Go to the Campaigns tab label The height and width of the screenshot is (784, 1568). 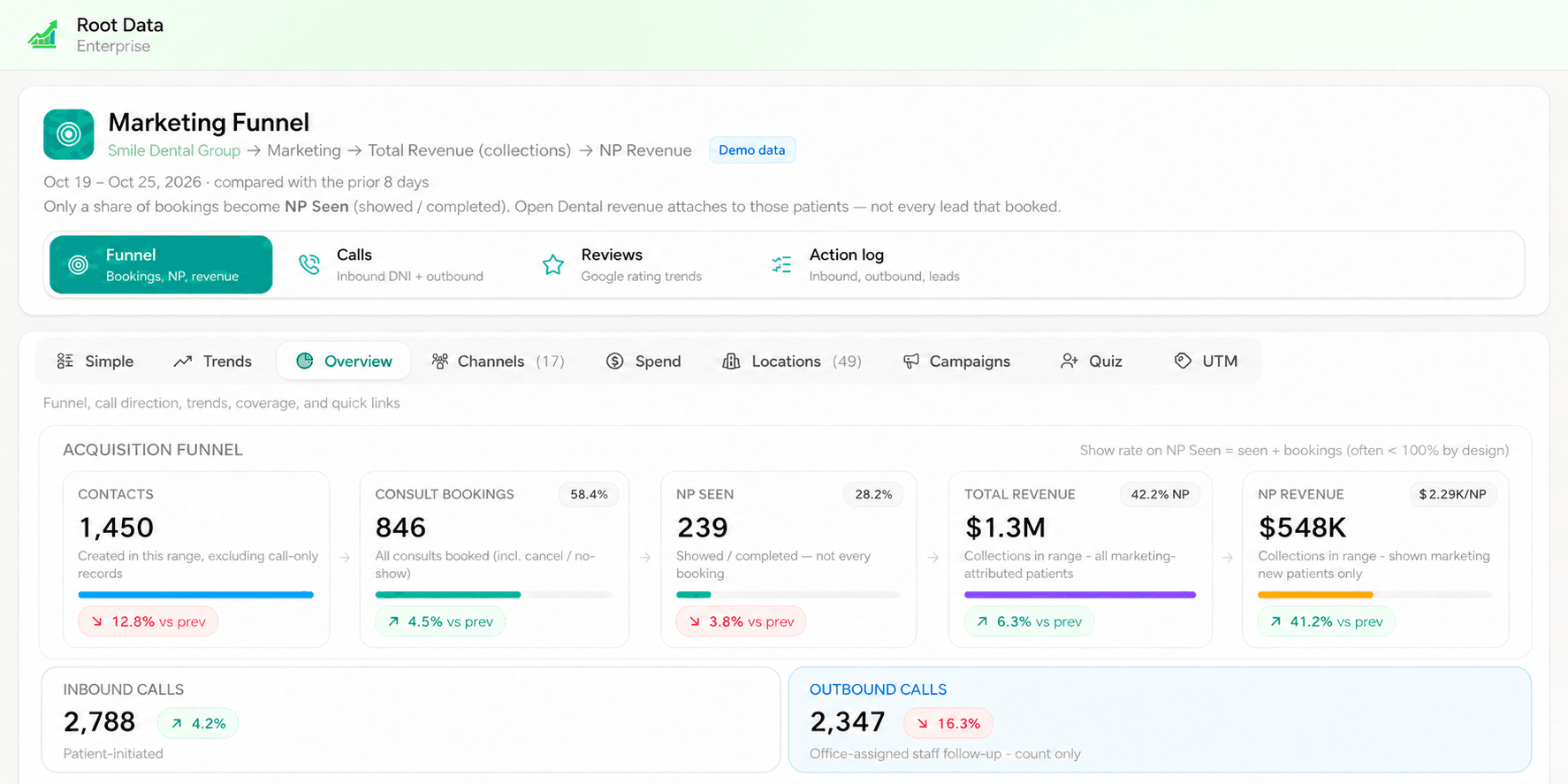pos(970,361)
